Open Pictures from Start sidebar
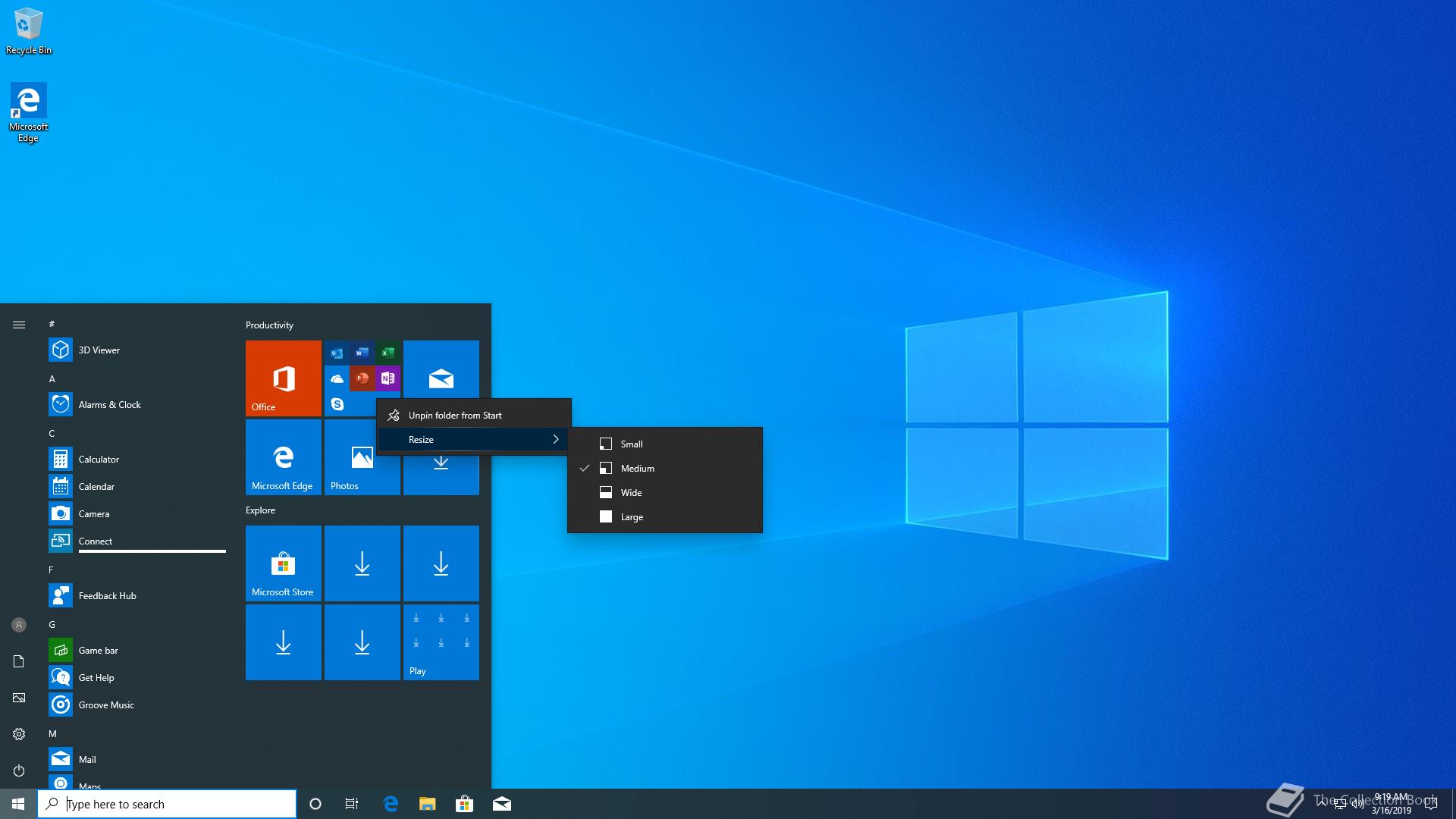This screenshot has width=1456, height=819. tap(19, 698)
